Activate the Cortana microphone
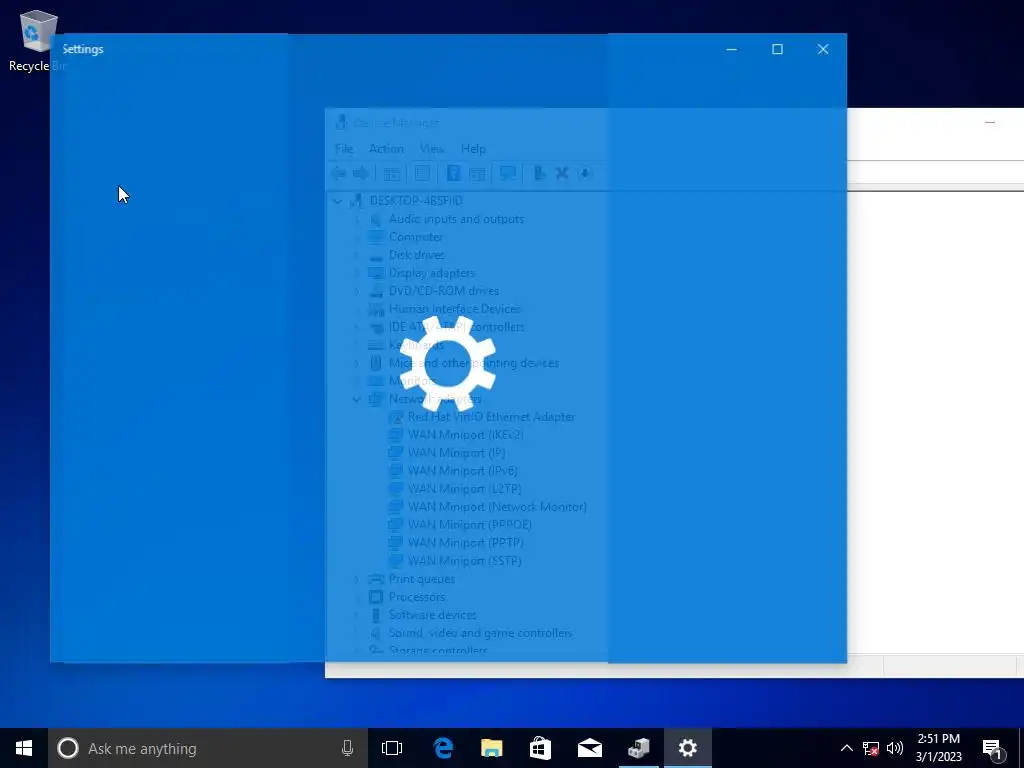1024x768 pixels. coord(347,748)
